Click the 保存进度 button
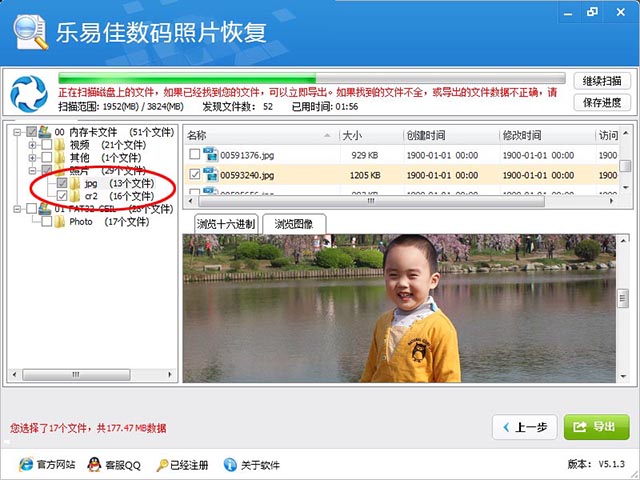 click(602, 102)
